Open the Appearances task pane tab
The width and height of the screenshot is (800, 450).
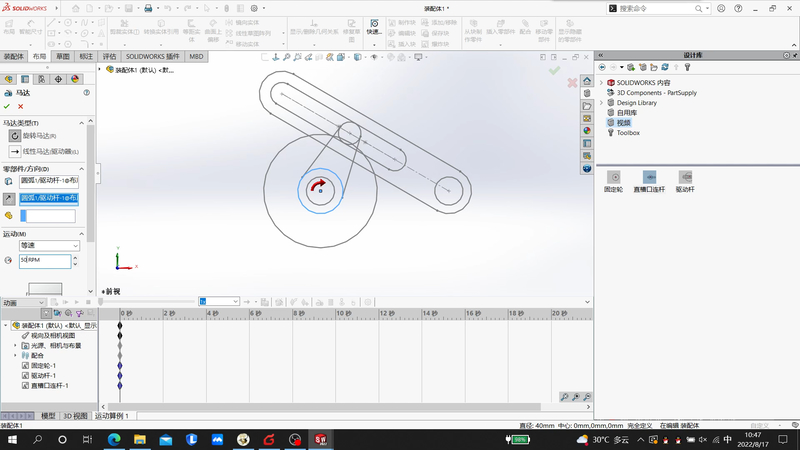pos(587,131)
